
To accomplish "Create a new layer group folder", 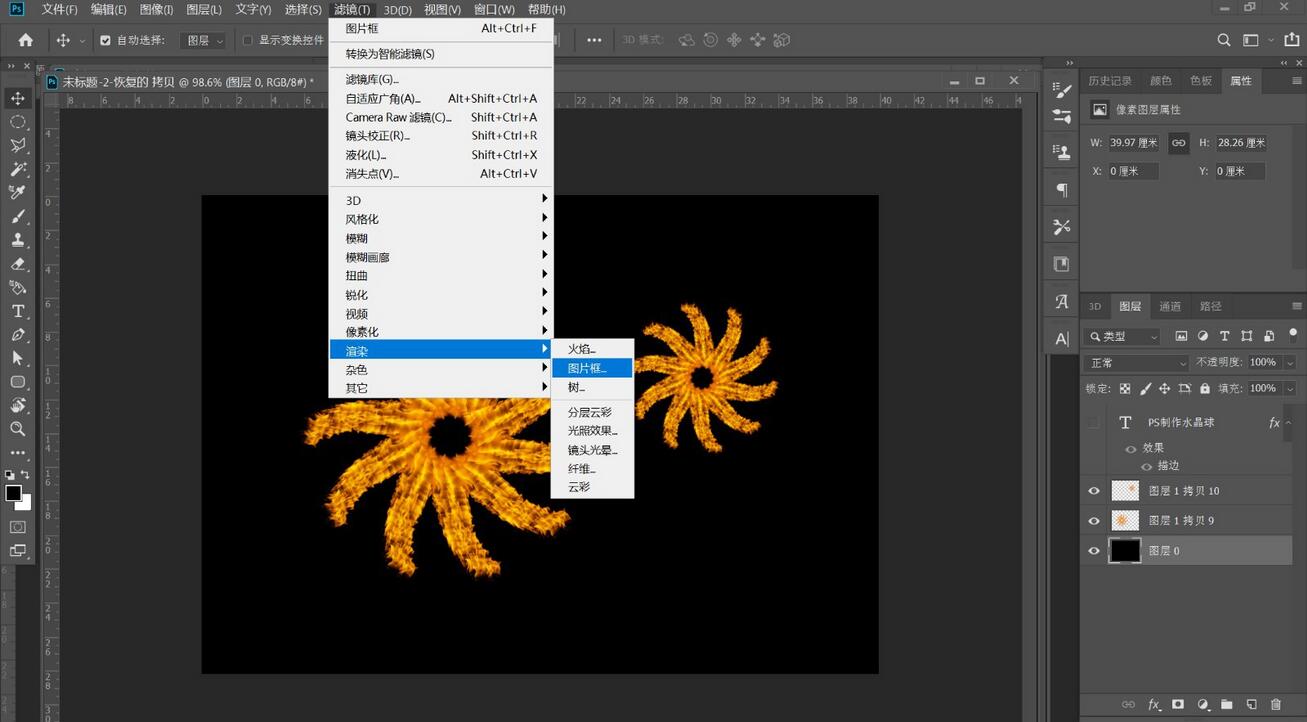I will pyautogui.click(x=1227, y=705).
